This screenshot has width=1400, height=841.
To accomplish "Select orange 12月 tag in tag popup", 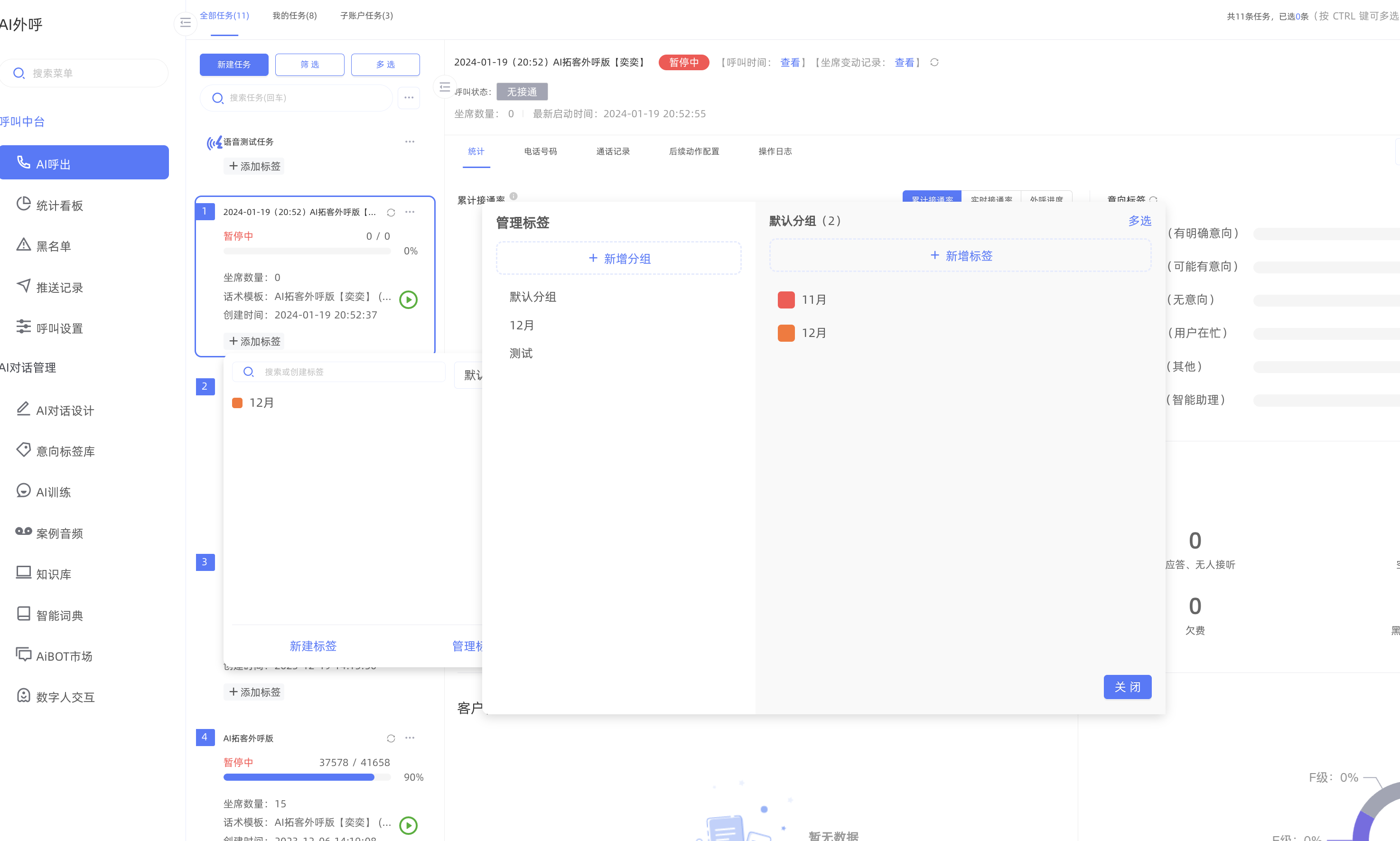I will pos(252,402).
